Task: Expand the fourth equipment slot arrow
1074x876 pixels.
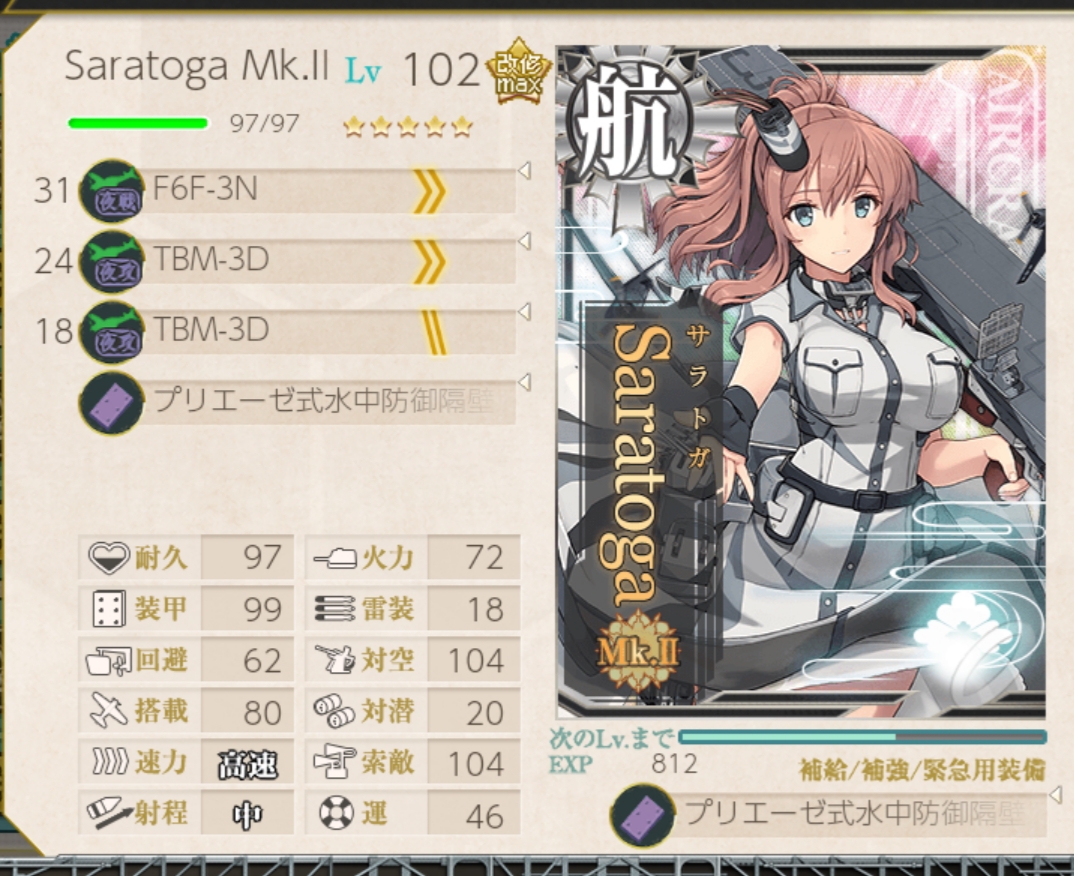Action: coord(525,381)
